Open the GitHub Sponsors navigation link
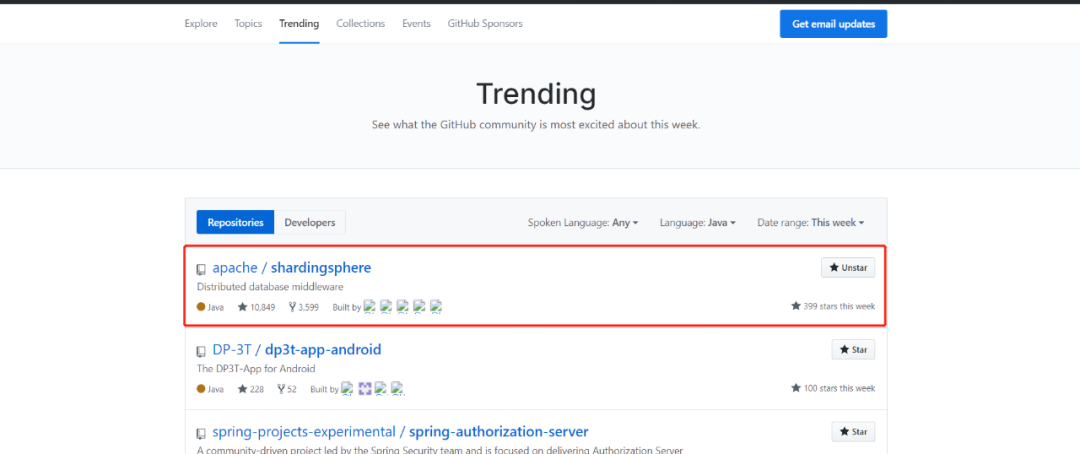Image resolution: width=1080 pixels, height=454 pixels. coord(485,23)
